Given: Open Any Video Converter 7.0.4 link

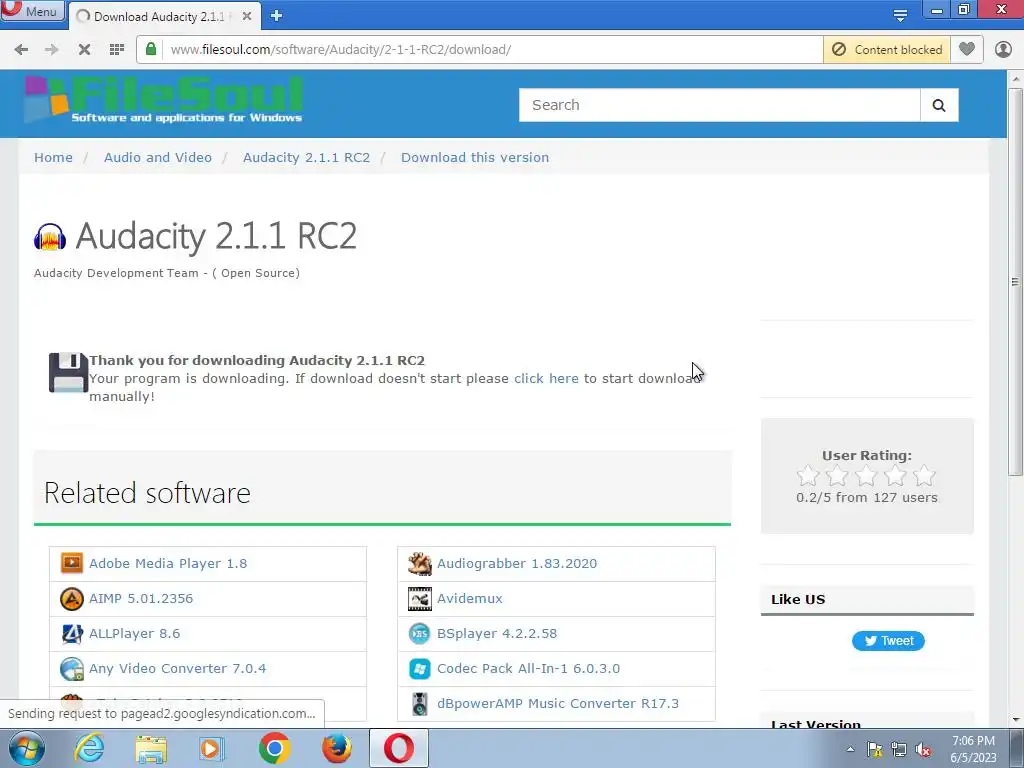Looking at the screenshot, I should (x=178, y=669).
